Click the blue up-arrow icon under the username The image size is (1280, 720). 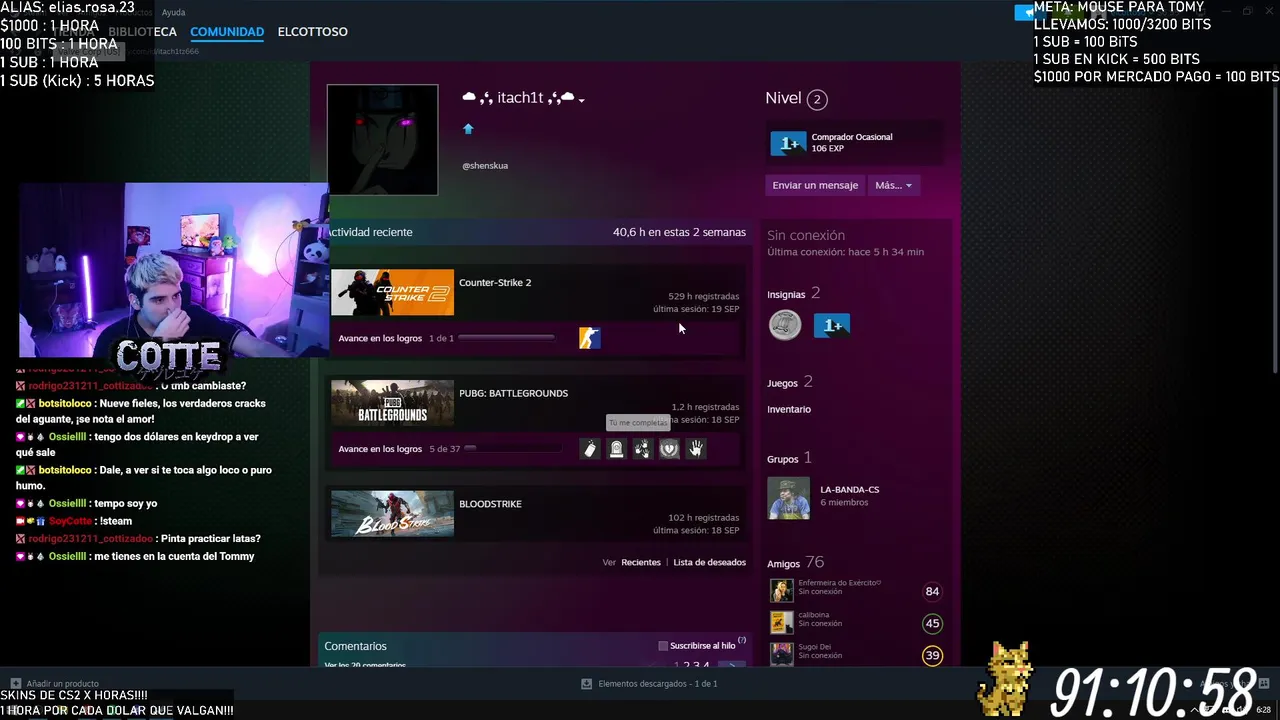point(468,129)
